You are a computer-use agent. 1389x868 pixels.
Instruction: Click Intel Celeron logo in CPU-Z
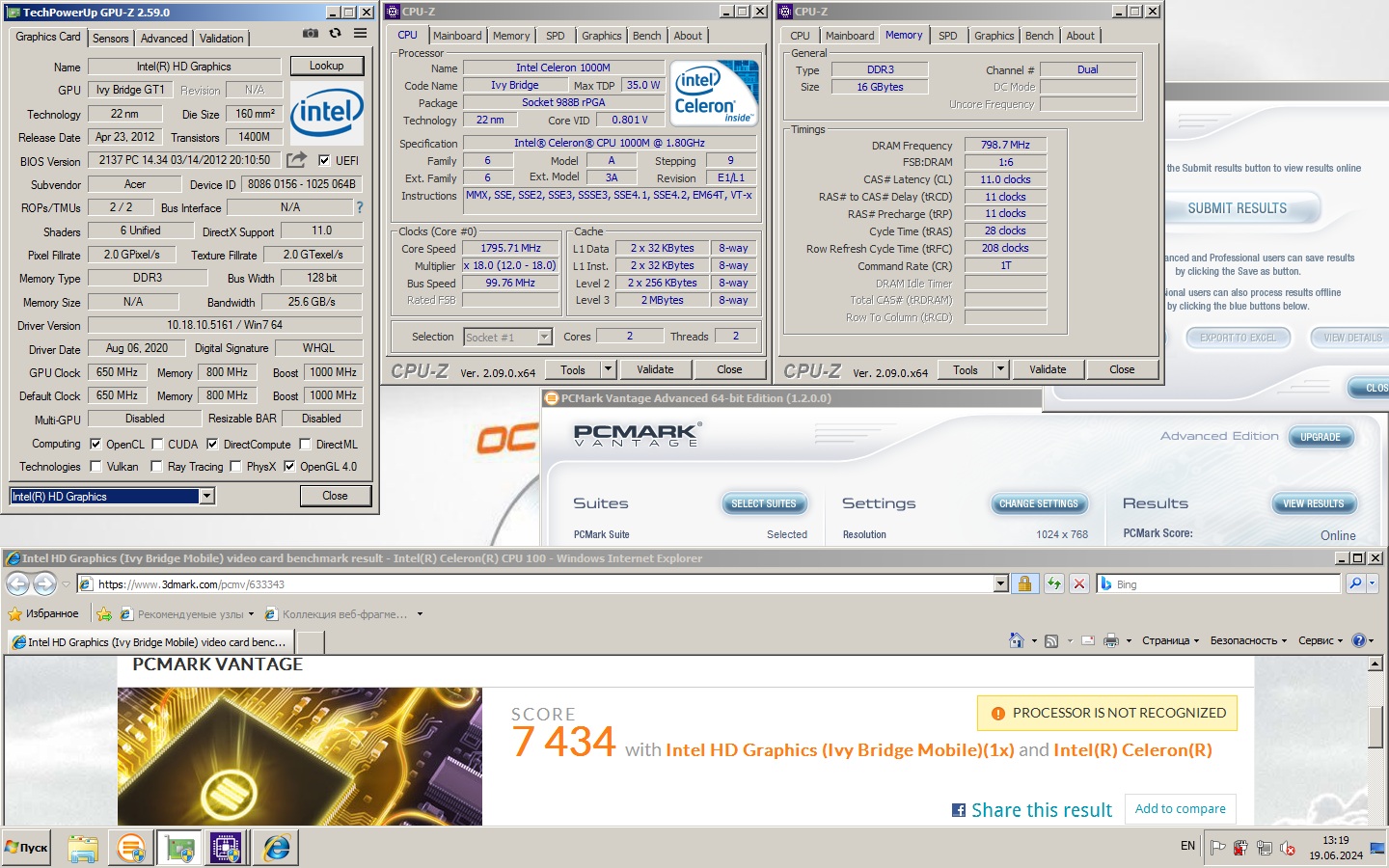[715, 94]
